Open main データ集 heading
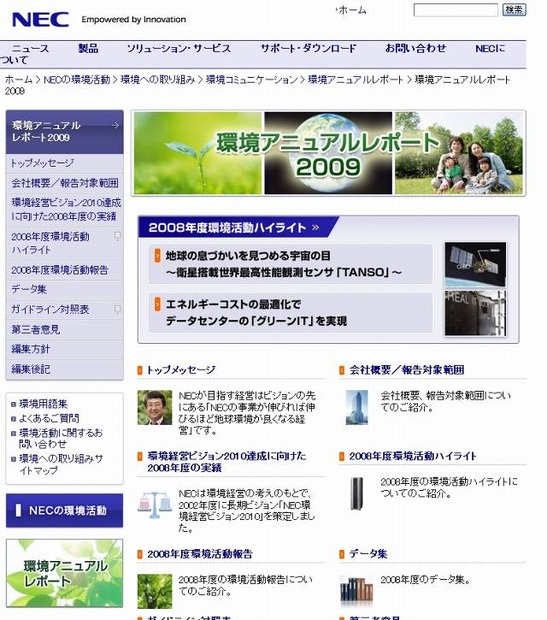Viewport: 547px width, 620px height. point(368,554)
